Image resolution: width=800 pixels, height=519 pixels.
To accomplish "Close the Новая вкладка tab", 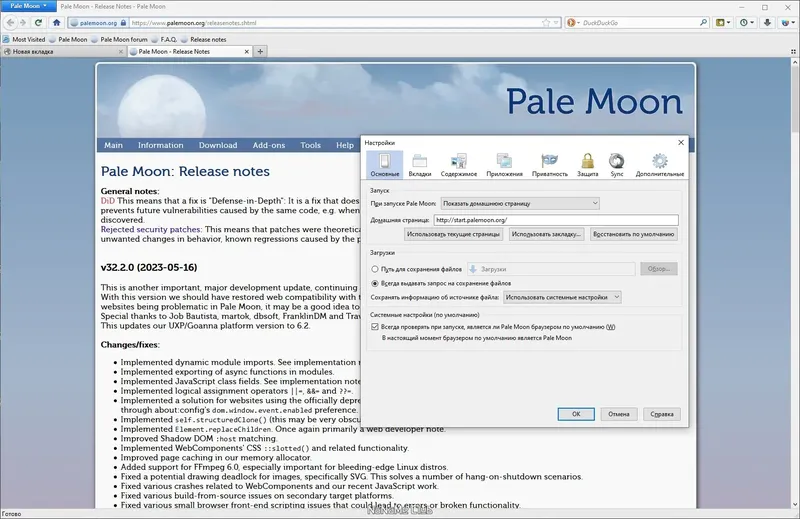I will [x=121, y=52].
